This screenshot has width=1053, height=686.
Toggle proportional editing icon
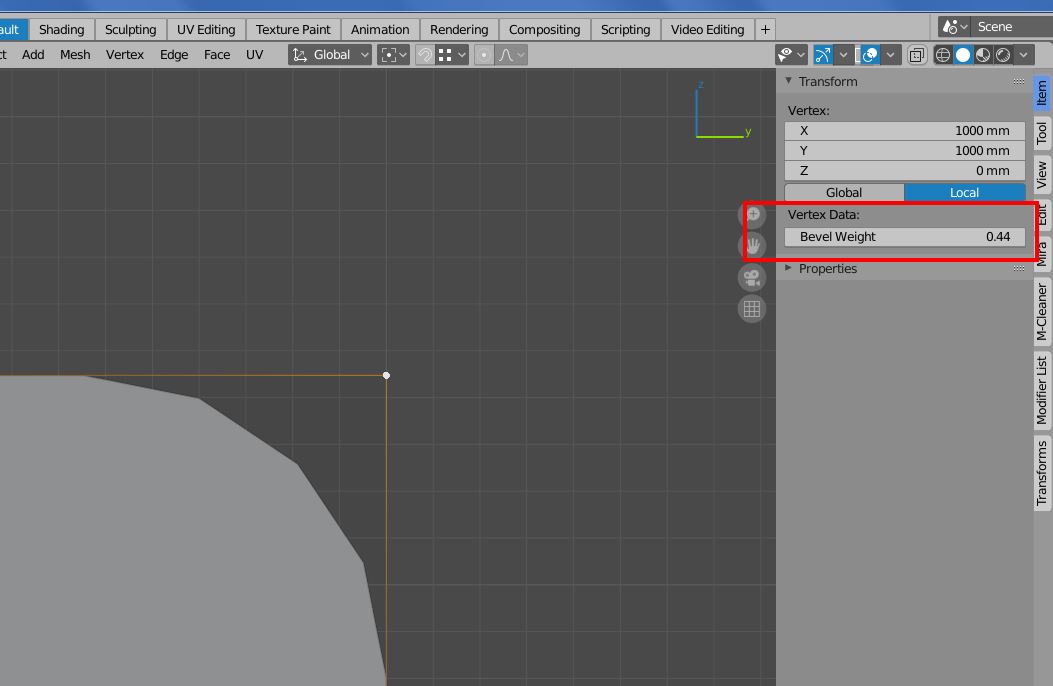484,55
